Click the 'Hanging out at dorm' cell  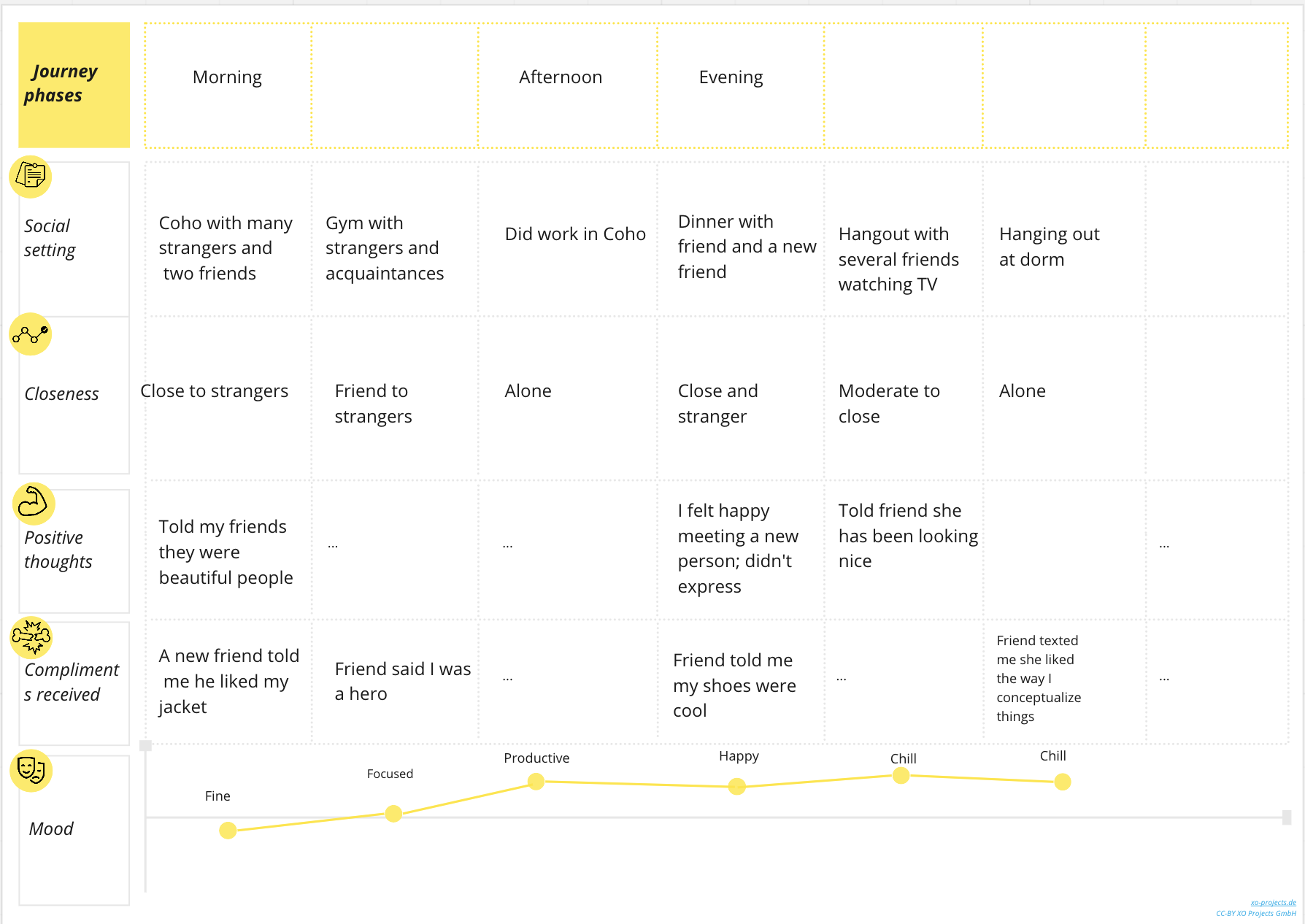[x=1049, y=247]
